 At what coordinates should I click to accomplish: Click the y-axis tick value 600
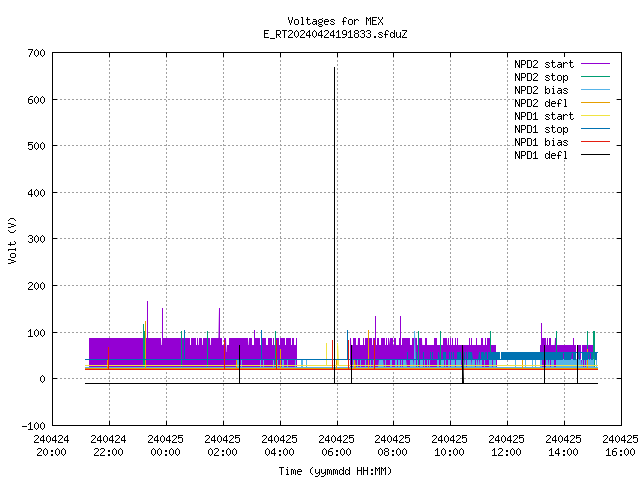pyautogui.click(x=36, y=100)
